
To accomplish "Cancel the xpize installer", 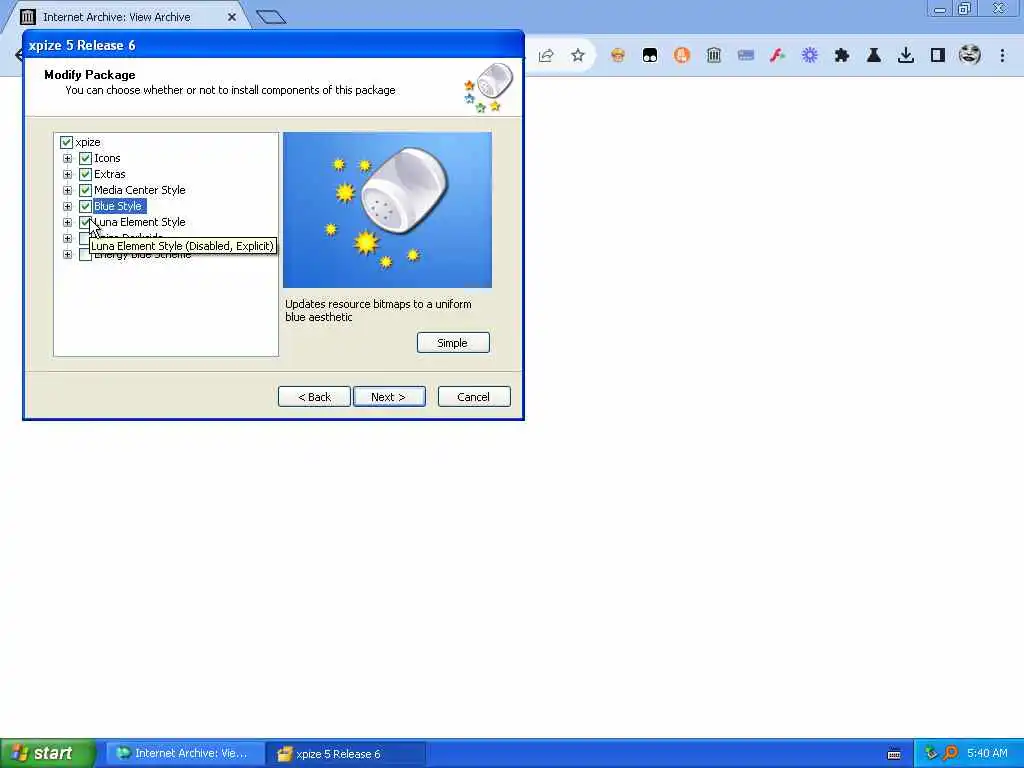I will 473,396.
